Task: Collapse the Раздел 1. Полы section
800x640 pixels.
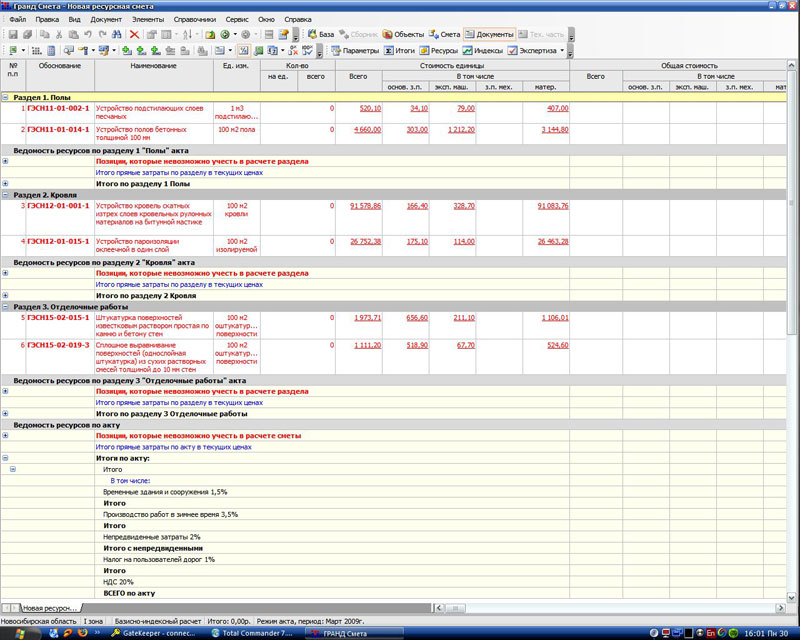Action: 6,98
